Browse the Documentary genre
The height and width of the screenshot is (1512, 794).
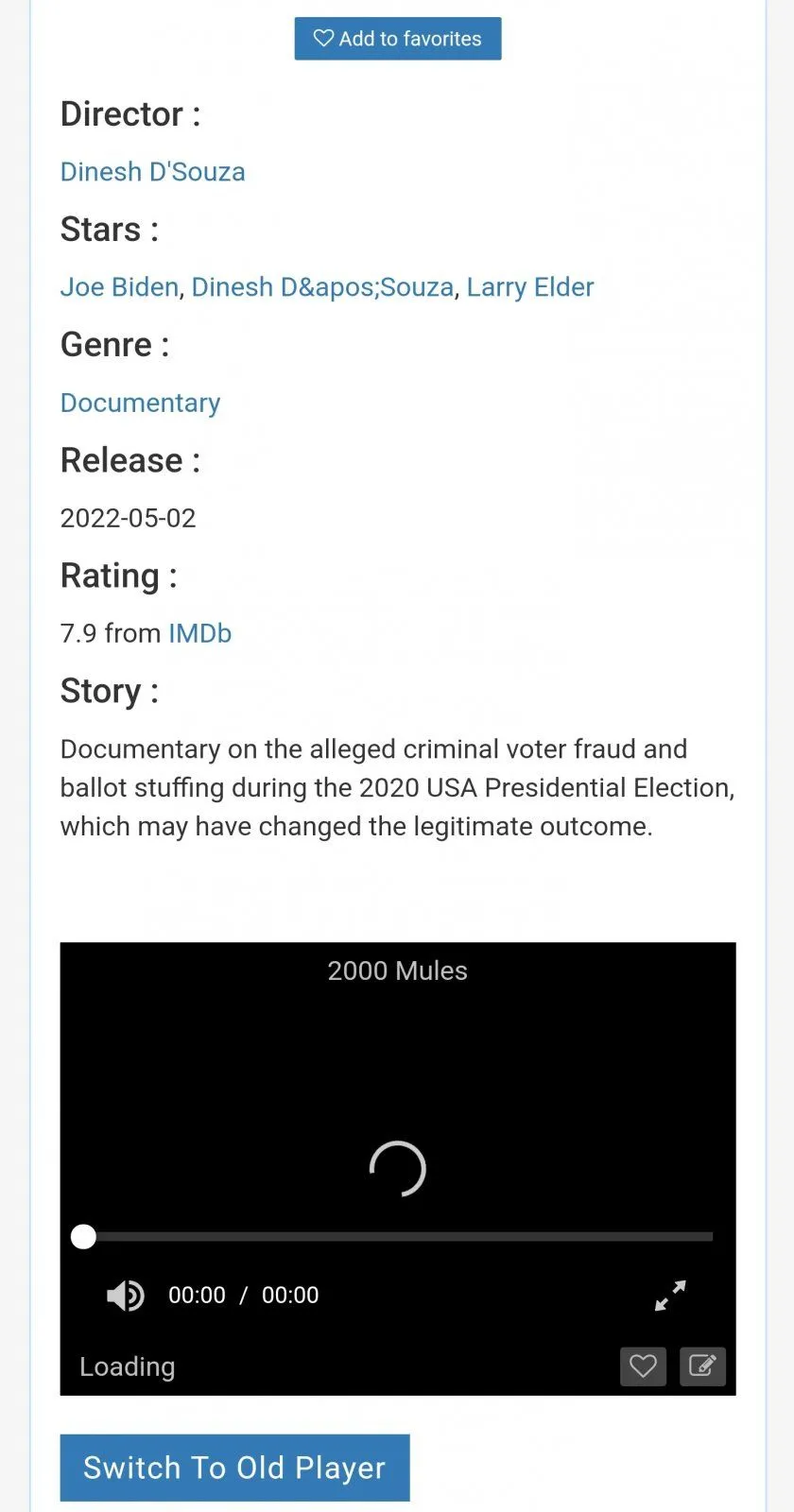[x=140, y=403]
